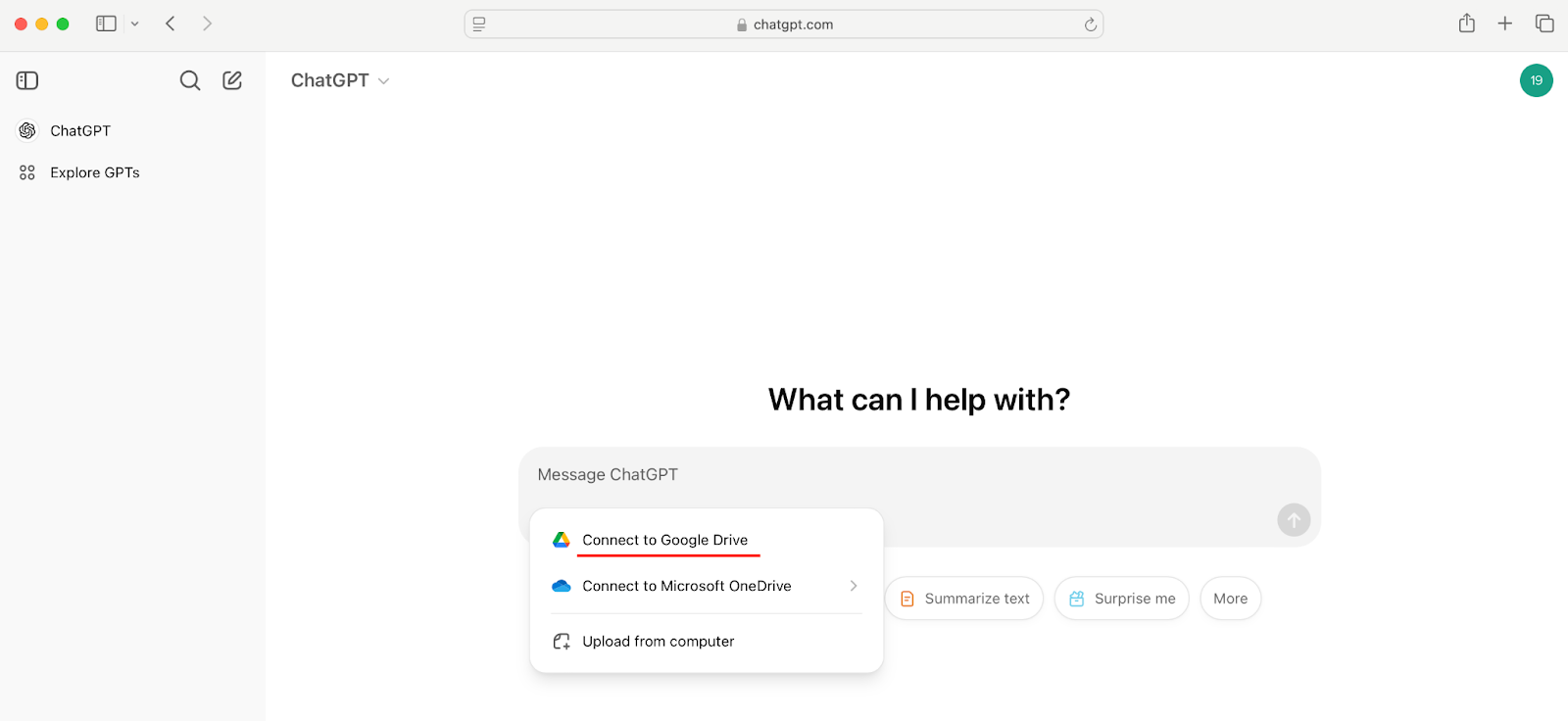The width and height of the screenshot is (1568, 721).
Task: Click the 'What can I help with?' heading
Action: [919, 400]
